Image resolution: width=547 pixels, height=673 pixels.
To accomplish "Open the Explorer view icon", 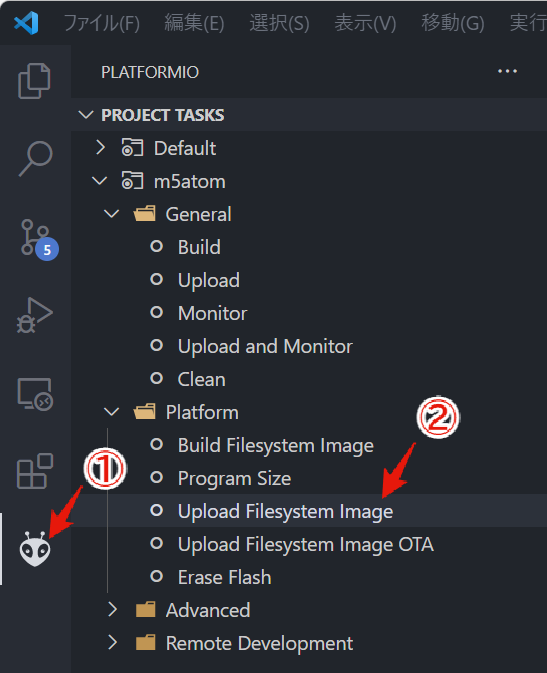I will point(34,81).
